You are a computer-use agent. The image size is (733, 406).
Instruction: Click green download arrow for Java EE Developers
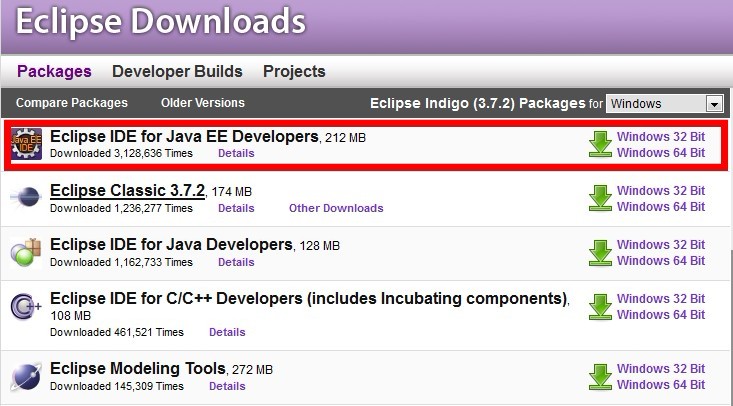pos(600,144)
